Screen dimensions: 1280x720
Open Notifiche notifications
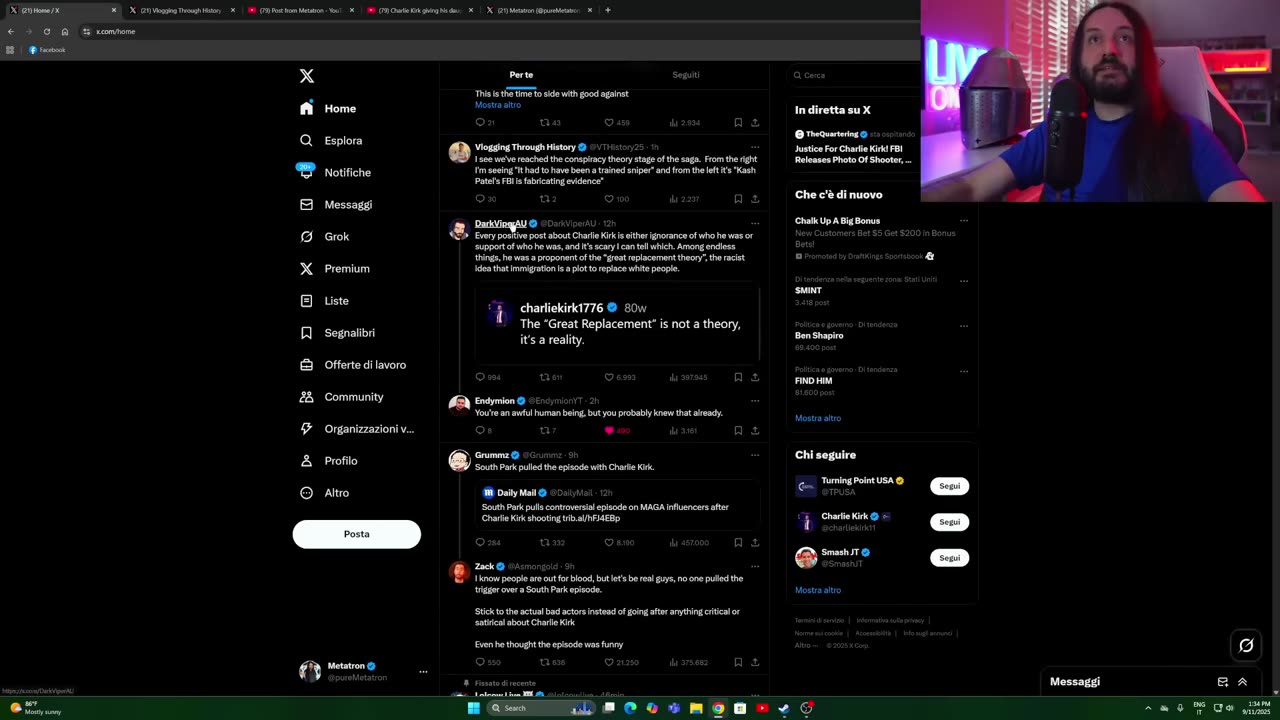[335, 172]
